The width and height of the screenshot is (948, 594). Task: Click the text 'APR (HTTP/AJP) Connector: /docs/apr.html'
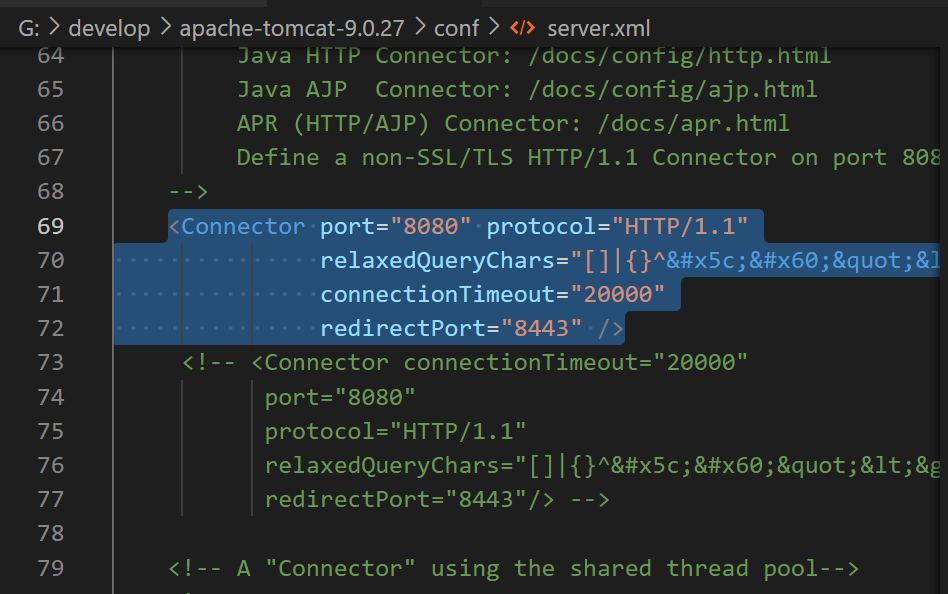513,123
